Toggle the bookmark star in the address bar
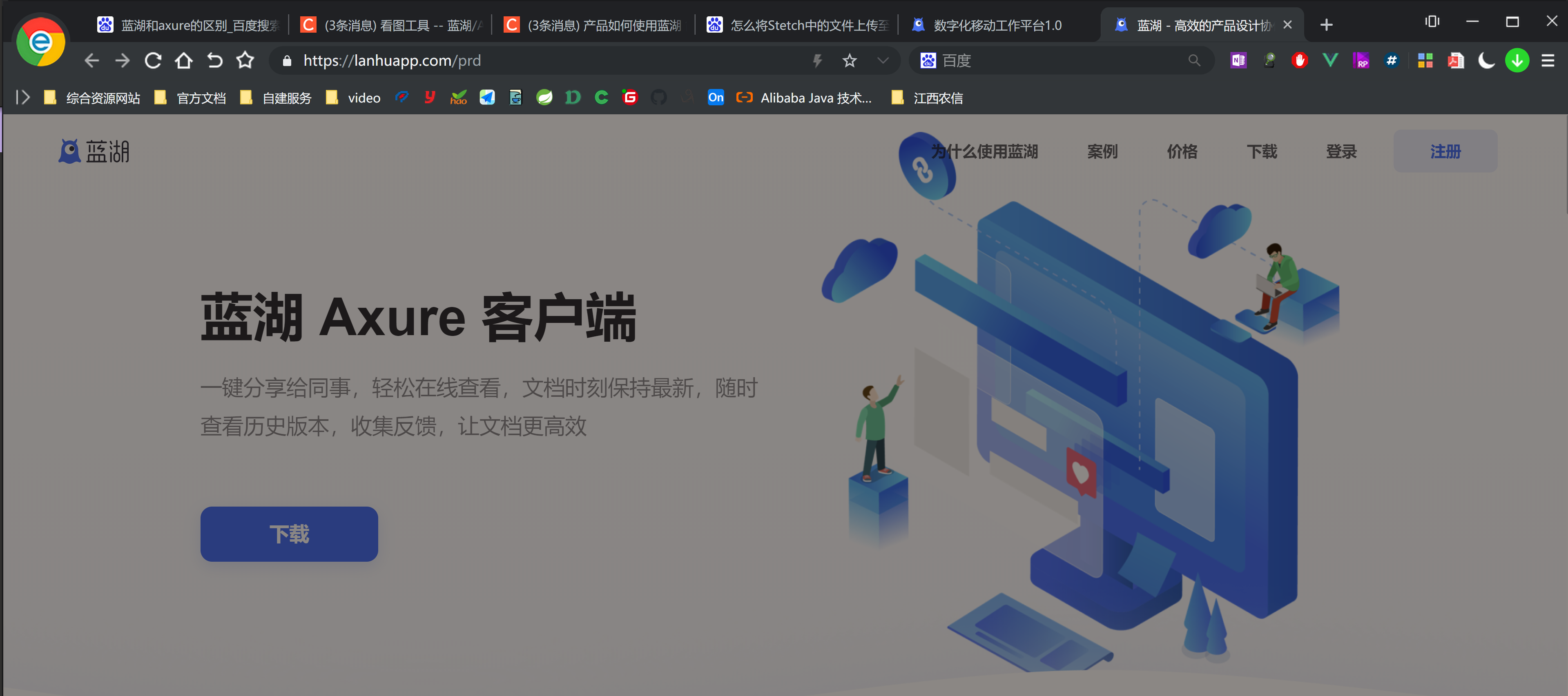1568x696 pixels. pyautogui.click(x=849, y=60)
